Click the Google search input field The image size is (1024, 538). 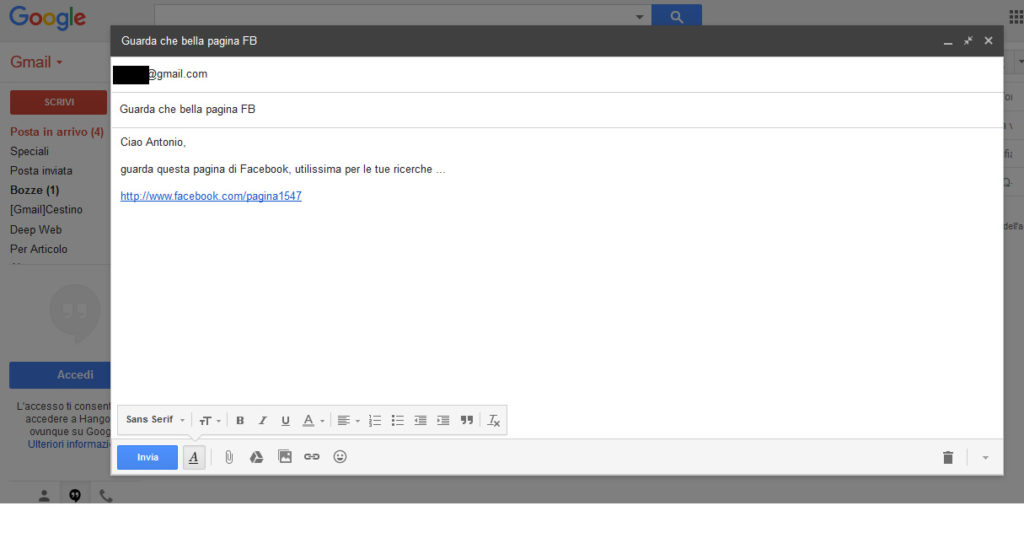(393, 17)
